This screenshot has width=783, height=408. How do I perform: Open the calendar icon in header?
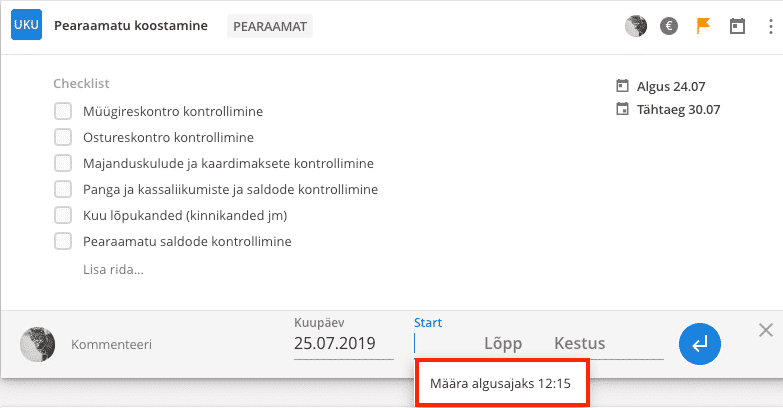point(737,26)
